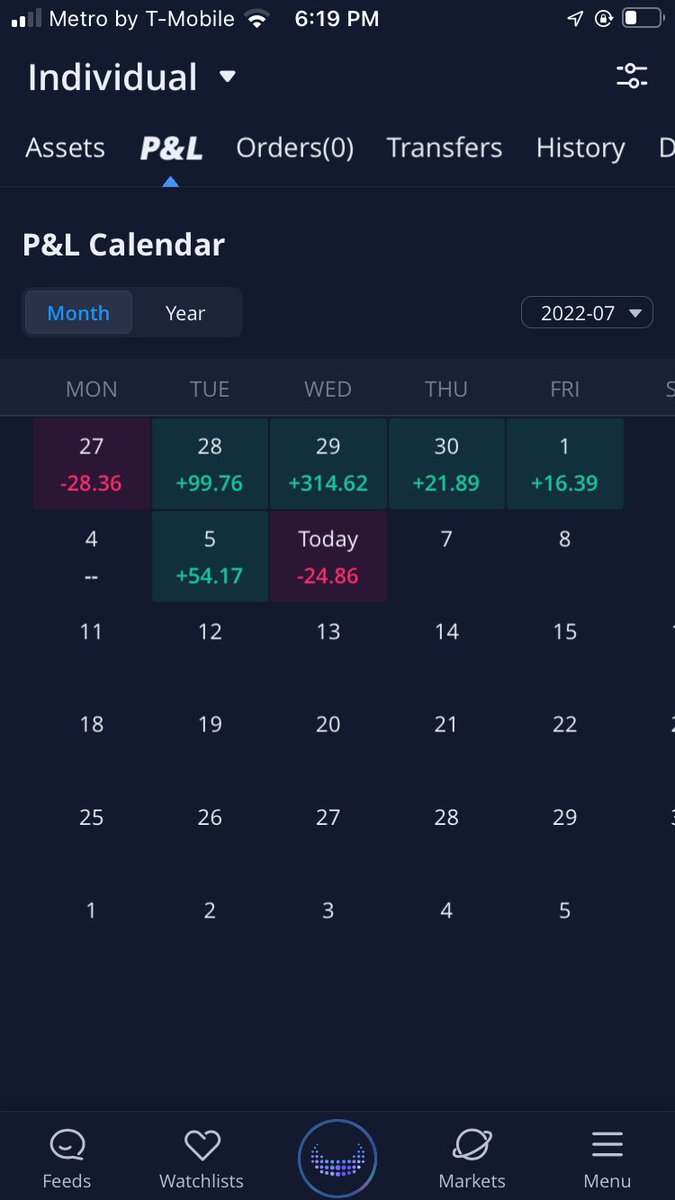The image size is (675, 1200).
Task: Tap the Wi-Fi status icon
Action: coord(258,18)
